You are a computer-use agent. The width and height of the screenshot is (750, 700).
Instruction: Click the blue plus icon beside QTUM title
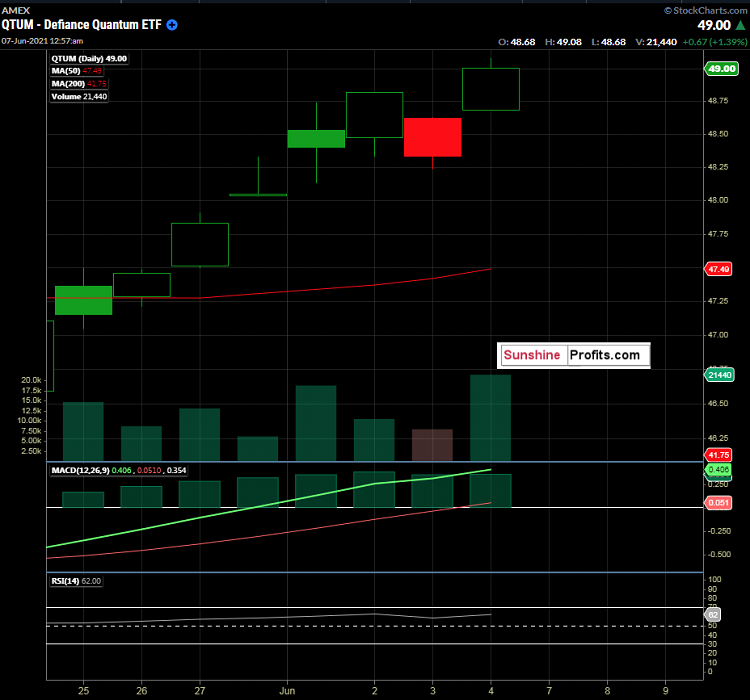tap(172, 25)
